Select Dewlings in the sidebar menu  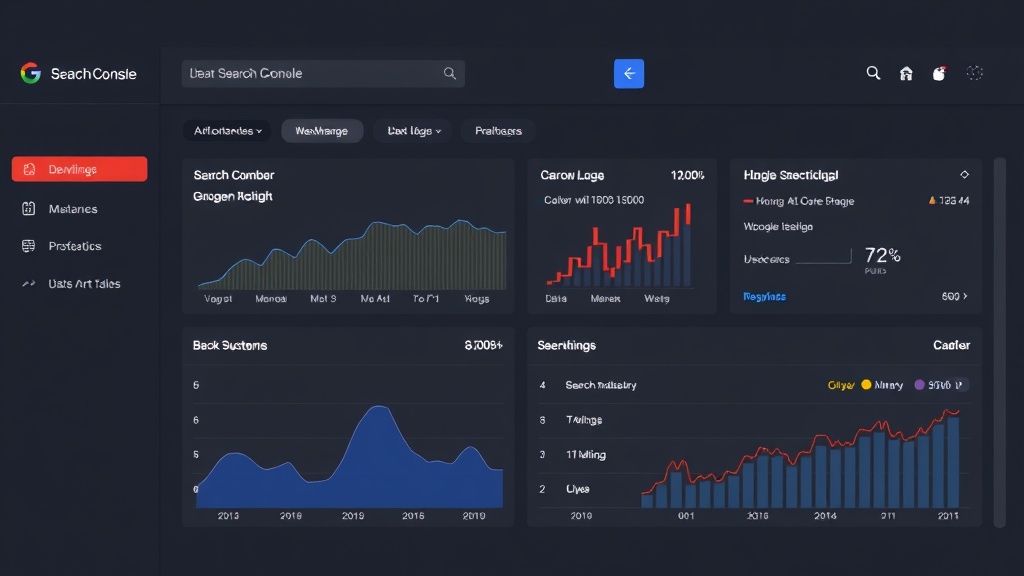[79, 169]
